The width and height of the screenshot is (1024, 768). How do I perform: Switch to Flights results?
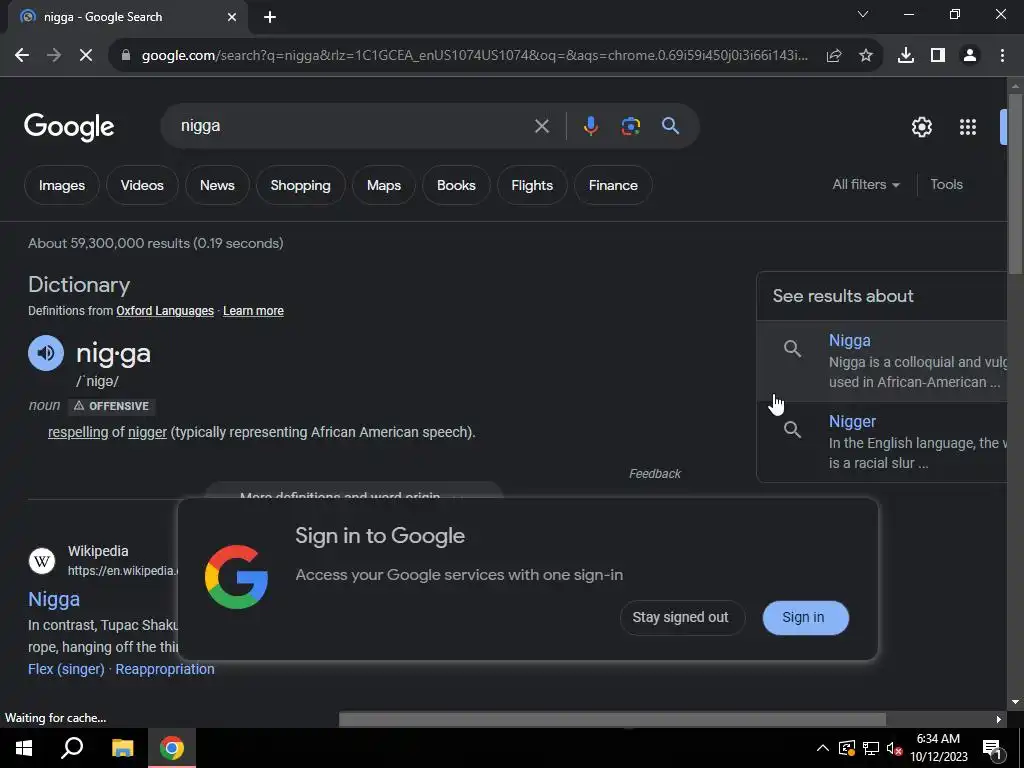(532, 185)
